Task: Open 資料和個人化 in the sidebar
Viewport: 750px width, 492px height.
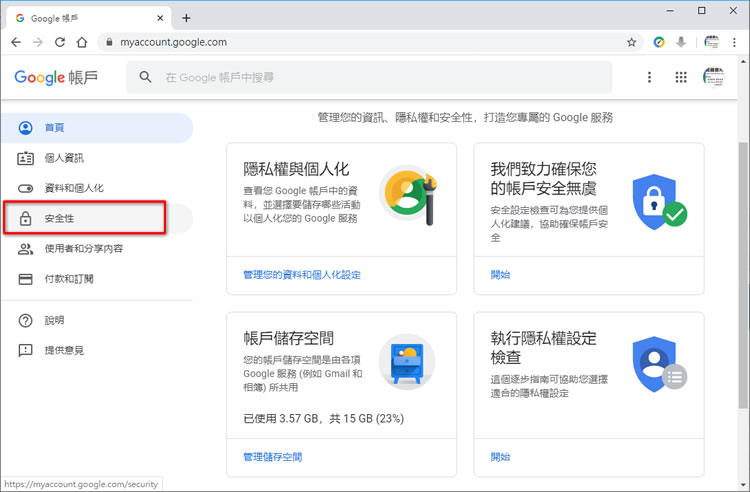Action: pyautogui.click(x=97, y=188)
